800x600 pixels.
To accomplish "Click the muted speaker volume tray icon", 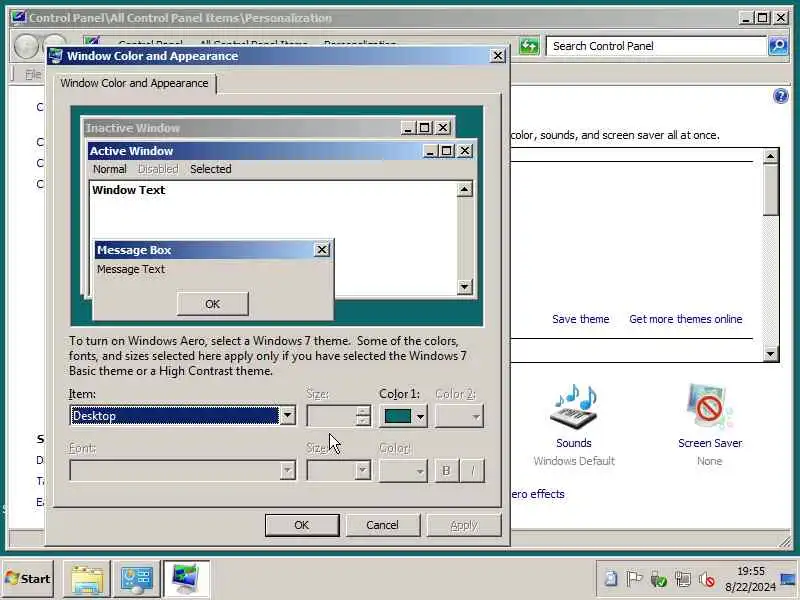I will (x=707, y=579).
